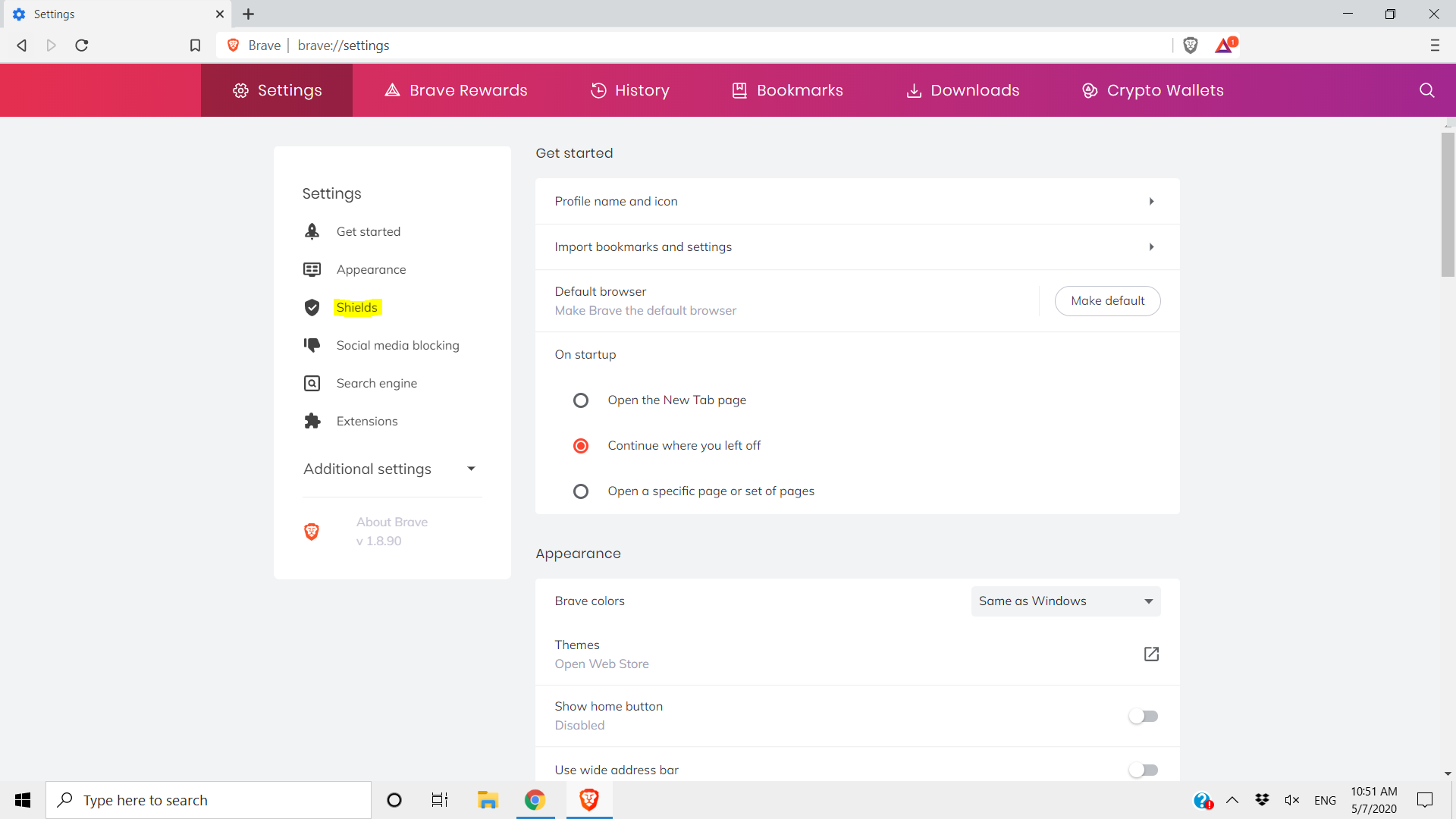Open Themes external link icon
Screen dimensions: 1456x819
[1151, 654]
